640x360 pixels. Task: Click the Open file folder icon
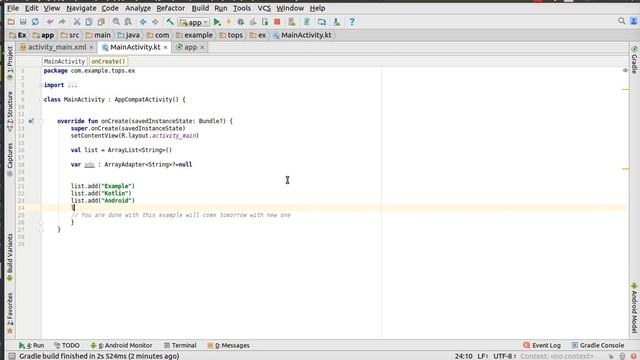pyautogui.click(x=11, y=22)
